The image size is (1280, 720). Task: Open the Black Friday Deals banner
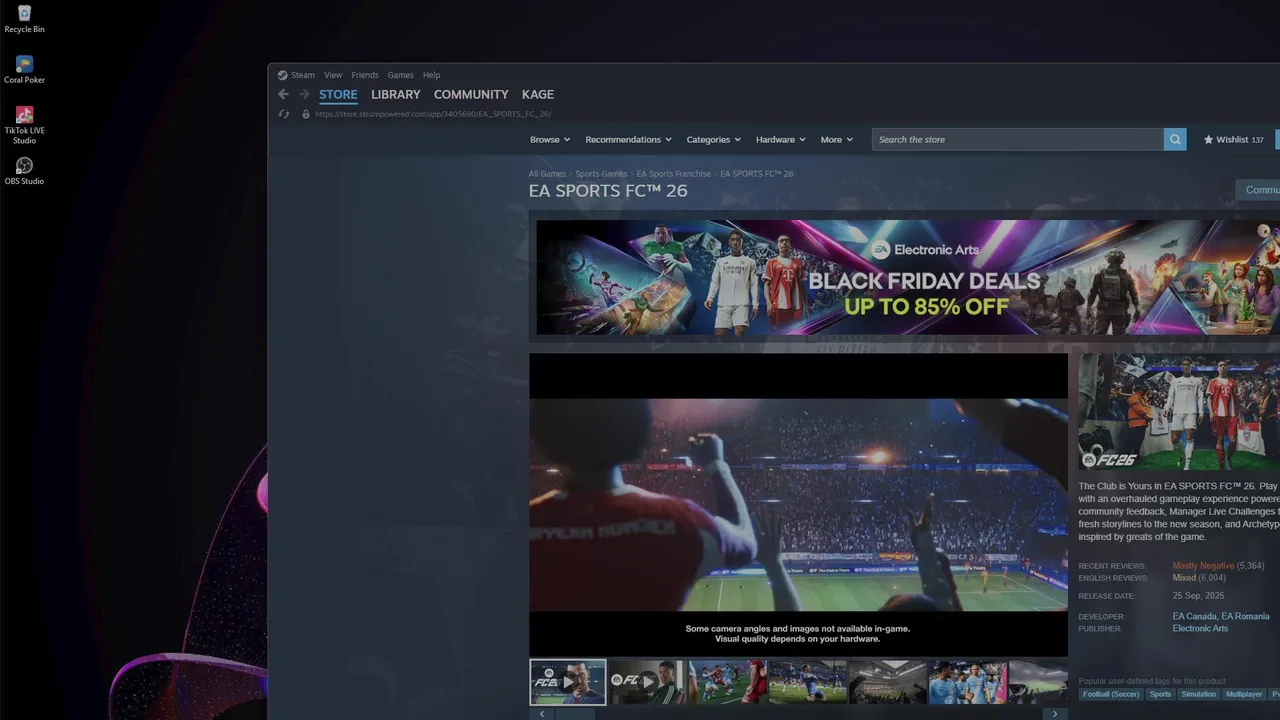(x=908, y=277)
